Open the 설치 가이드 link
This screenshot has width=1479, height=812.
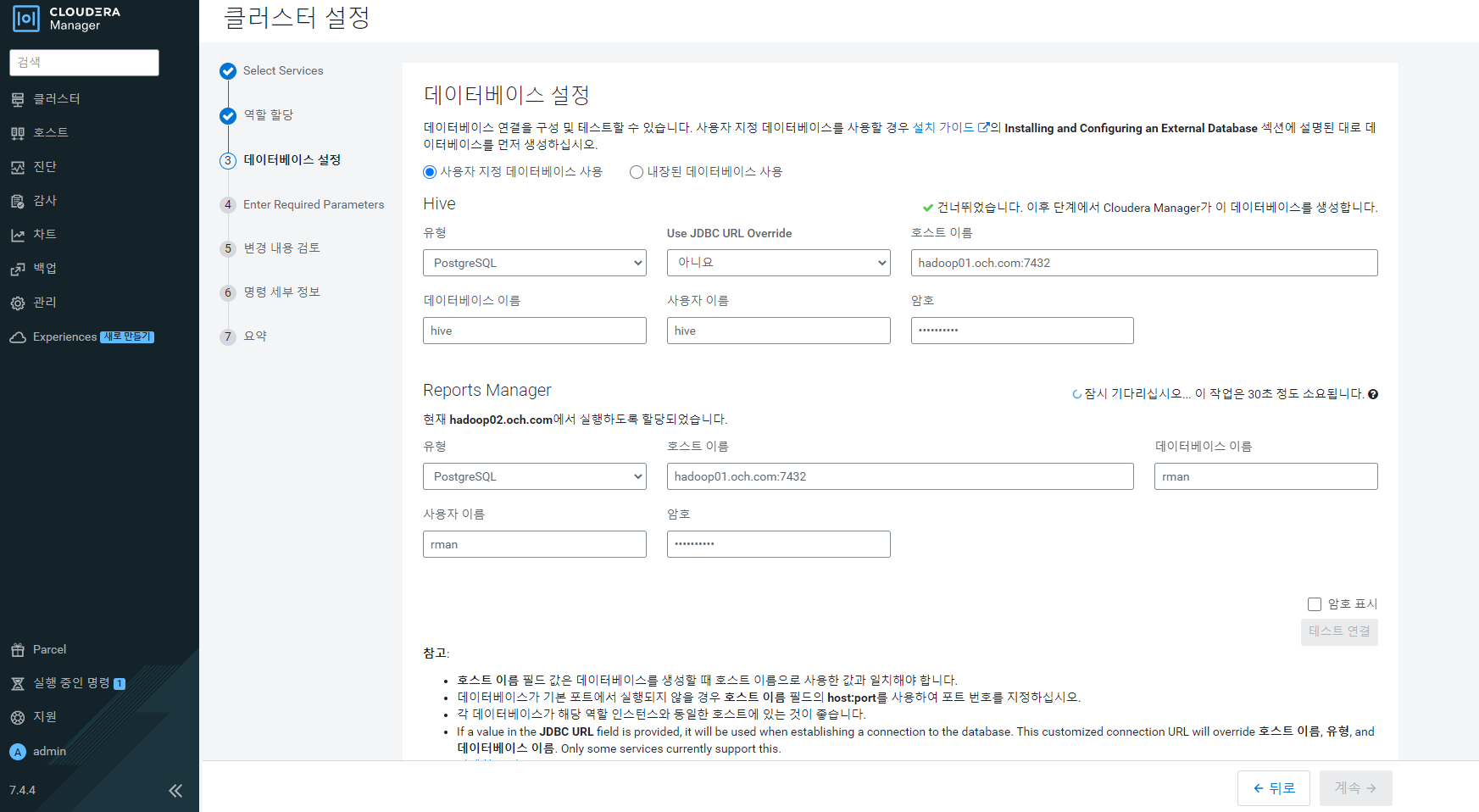click(x=943, y=128)
